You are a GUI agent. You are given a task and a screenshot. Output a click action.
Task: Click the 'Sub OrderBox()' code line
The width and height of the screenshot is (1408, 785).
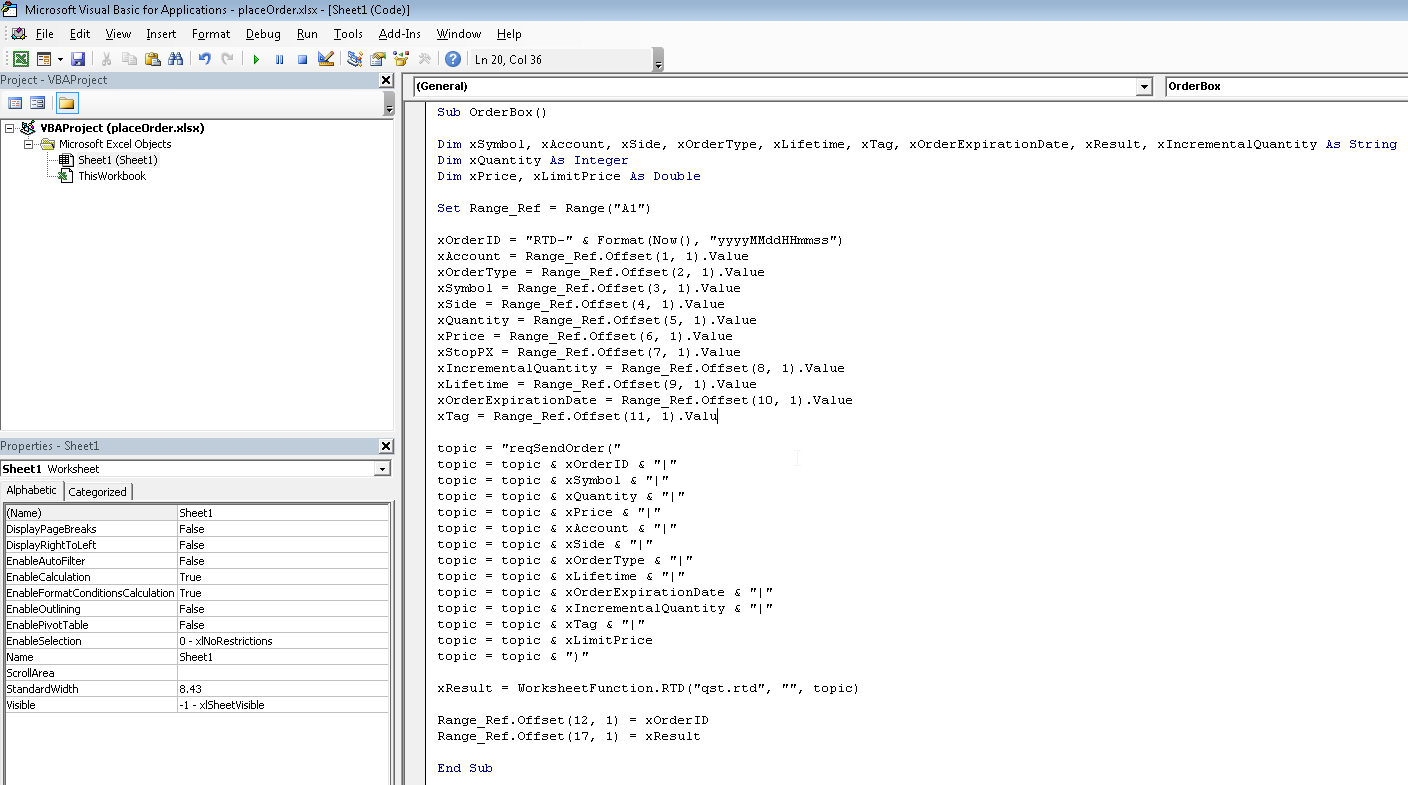click(x=492, y=112)
